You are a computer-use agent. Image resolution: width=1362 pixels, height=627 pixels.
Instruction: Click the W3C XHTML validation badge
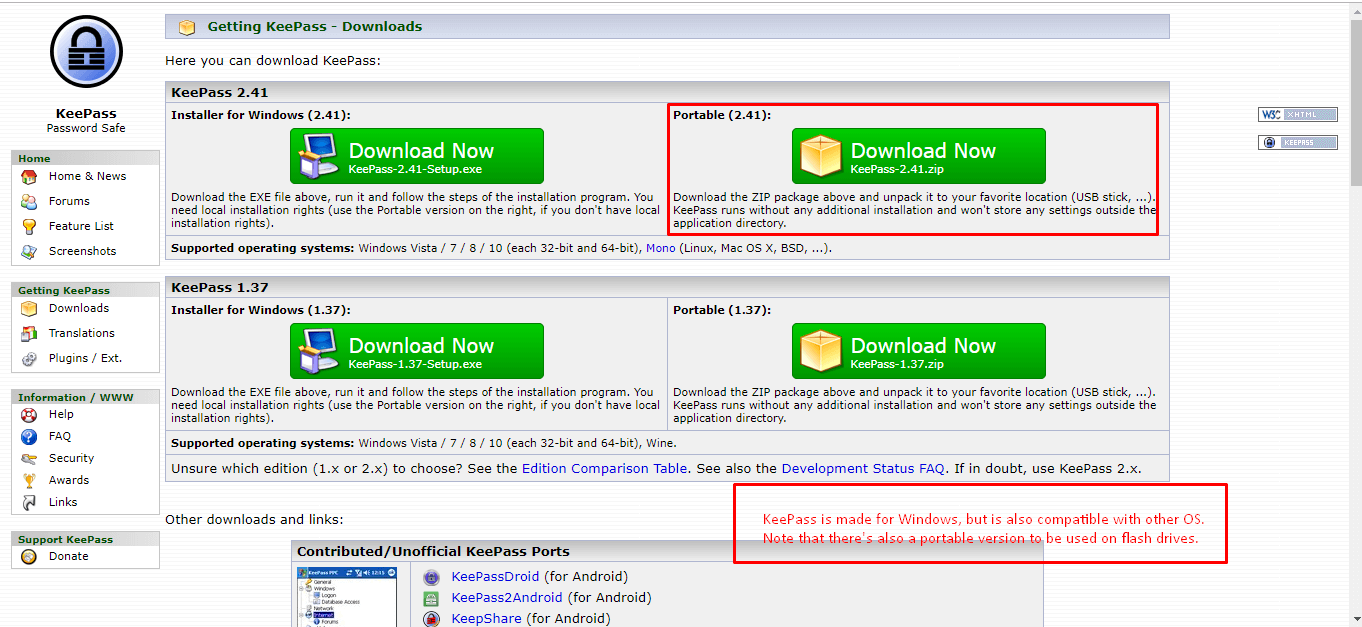[x=1298, y=115]
